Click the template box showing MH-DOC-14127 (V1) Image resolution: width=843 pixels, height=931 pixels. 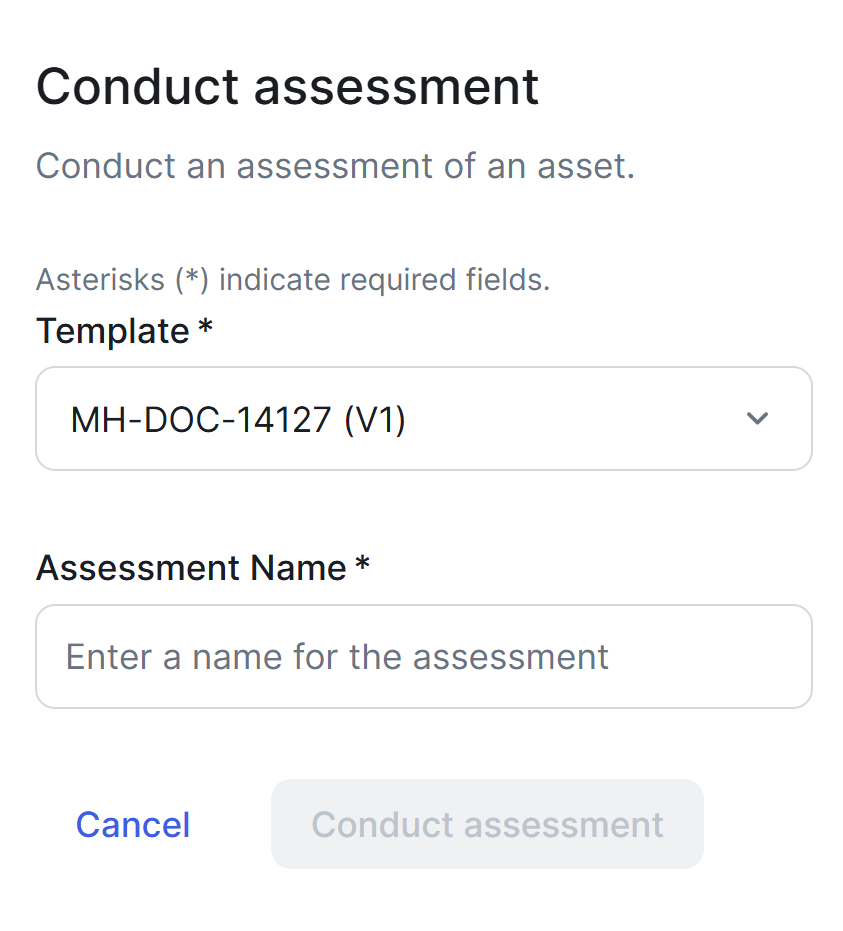click(424, 419)
